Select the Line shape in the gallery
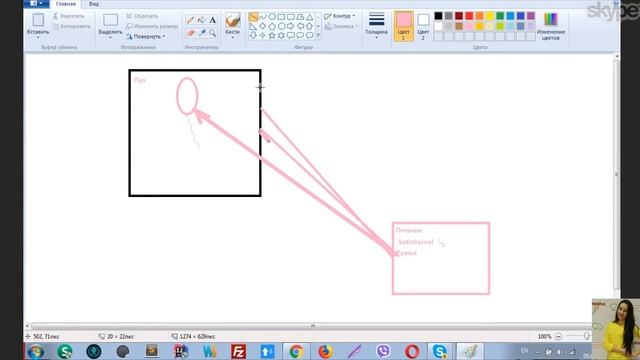 [253, 17]
